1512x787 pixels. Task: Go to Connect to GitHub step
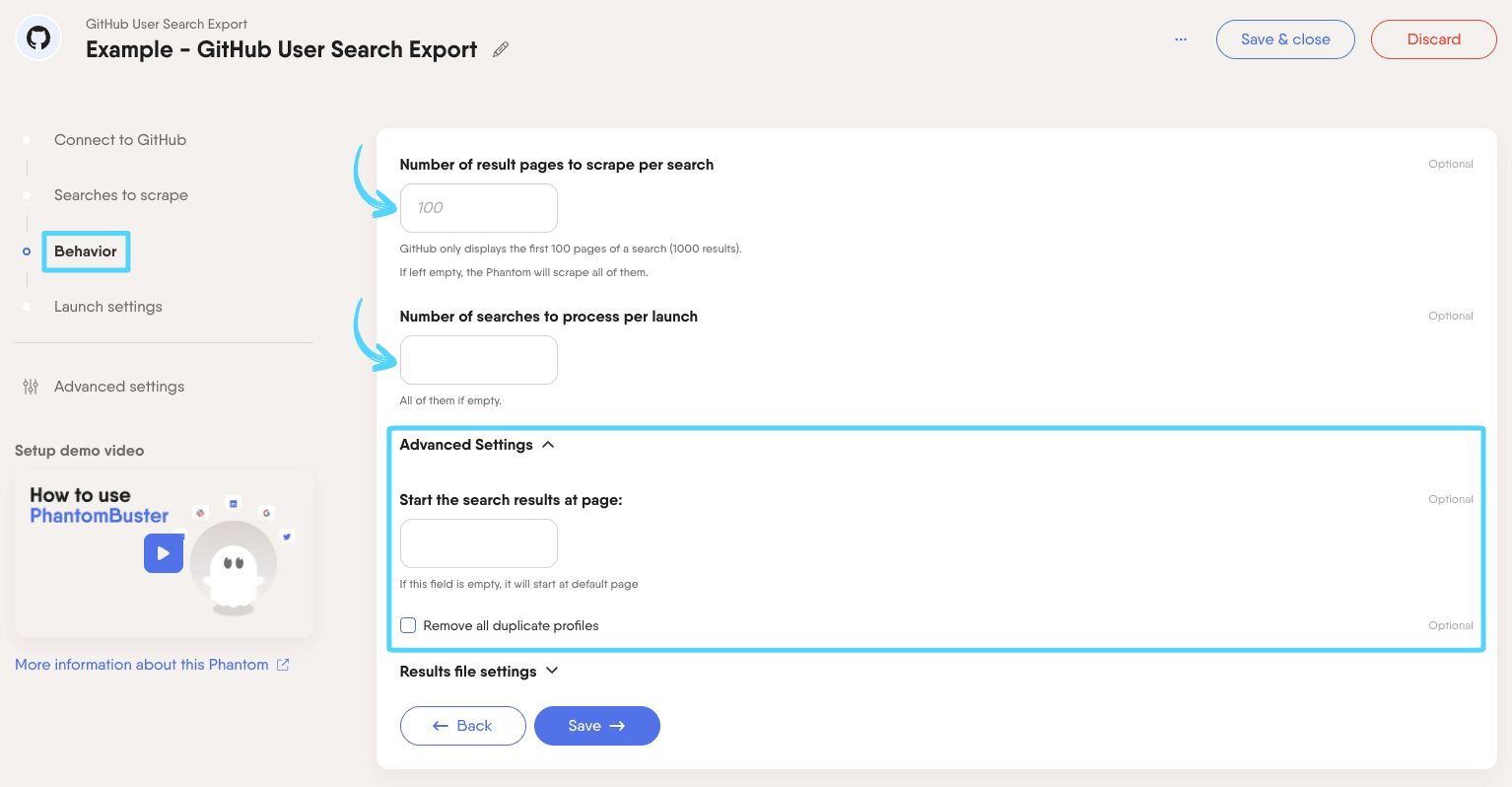[120, 140]
